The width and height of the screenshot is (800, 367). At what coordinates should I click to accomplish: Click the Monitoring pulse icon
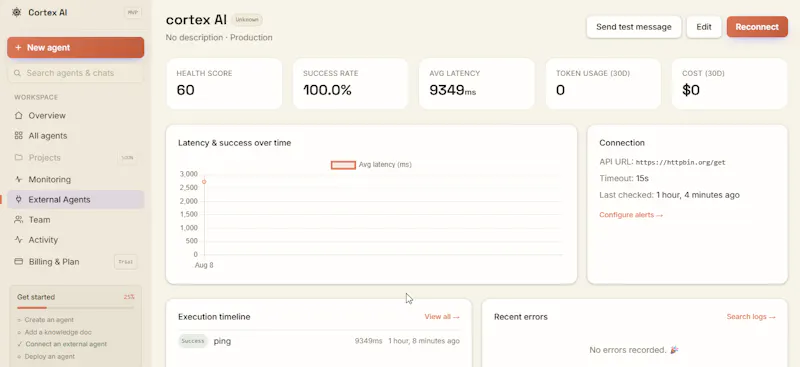coord(18,179)
